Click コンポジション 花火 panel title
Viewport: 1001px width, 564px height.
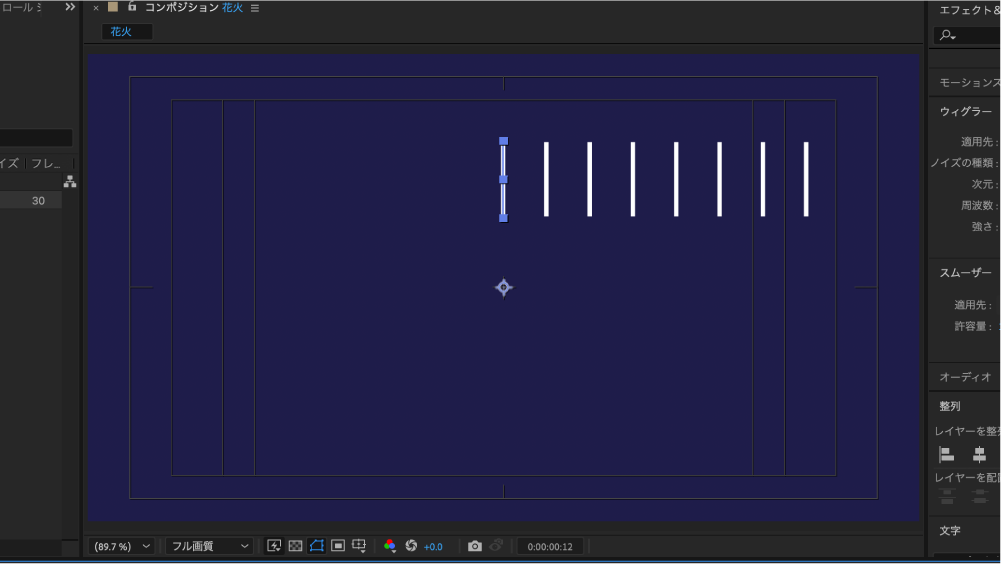(193, 8)
